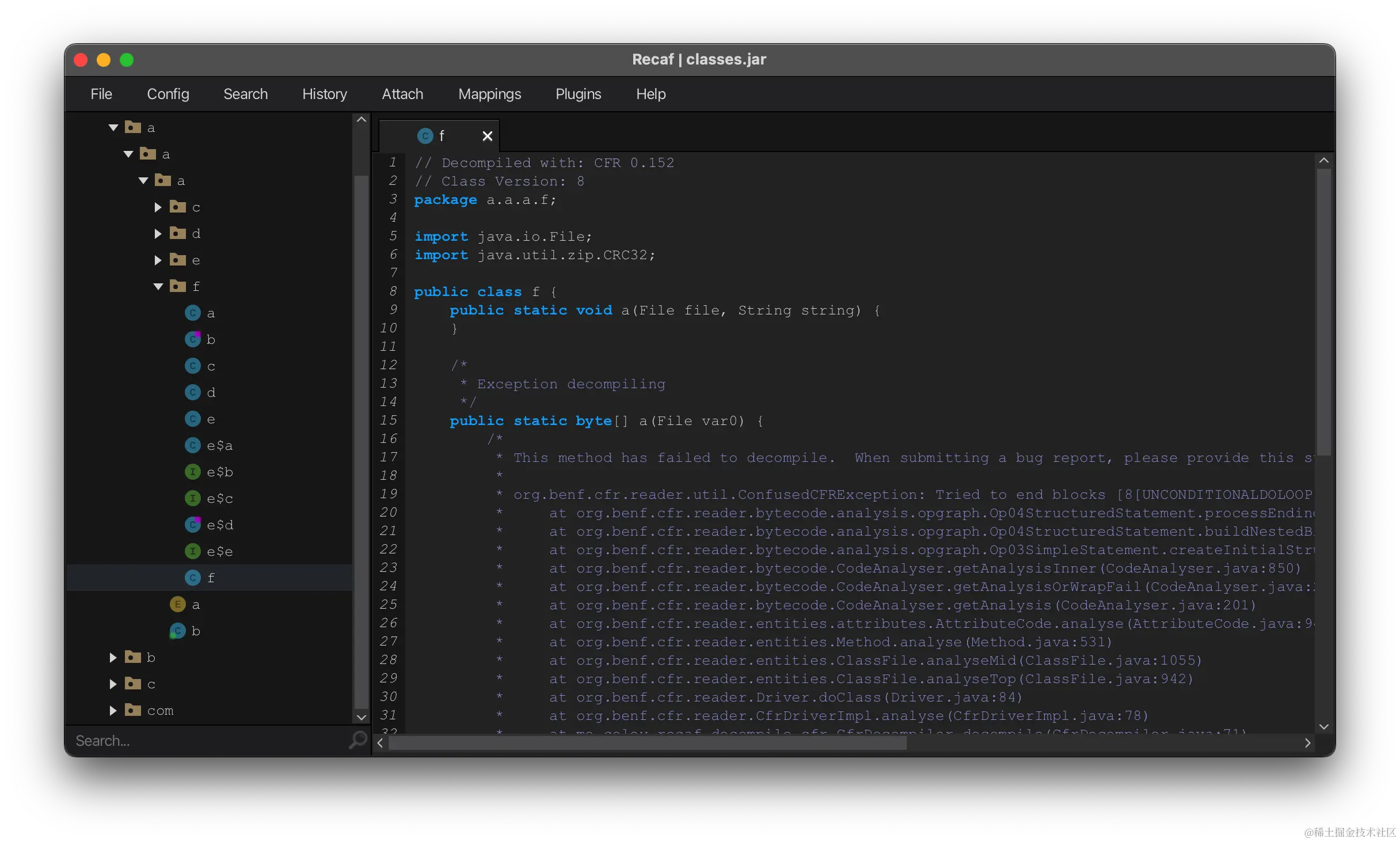Viewport: 1400px width, 842px height.
Task: Open the File menu
Action: click(101, 94)
